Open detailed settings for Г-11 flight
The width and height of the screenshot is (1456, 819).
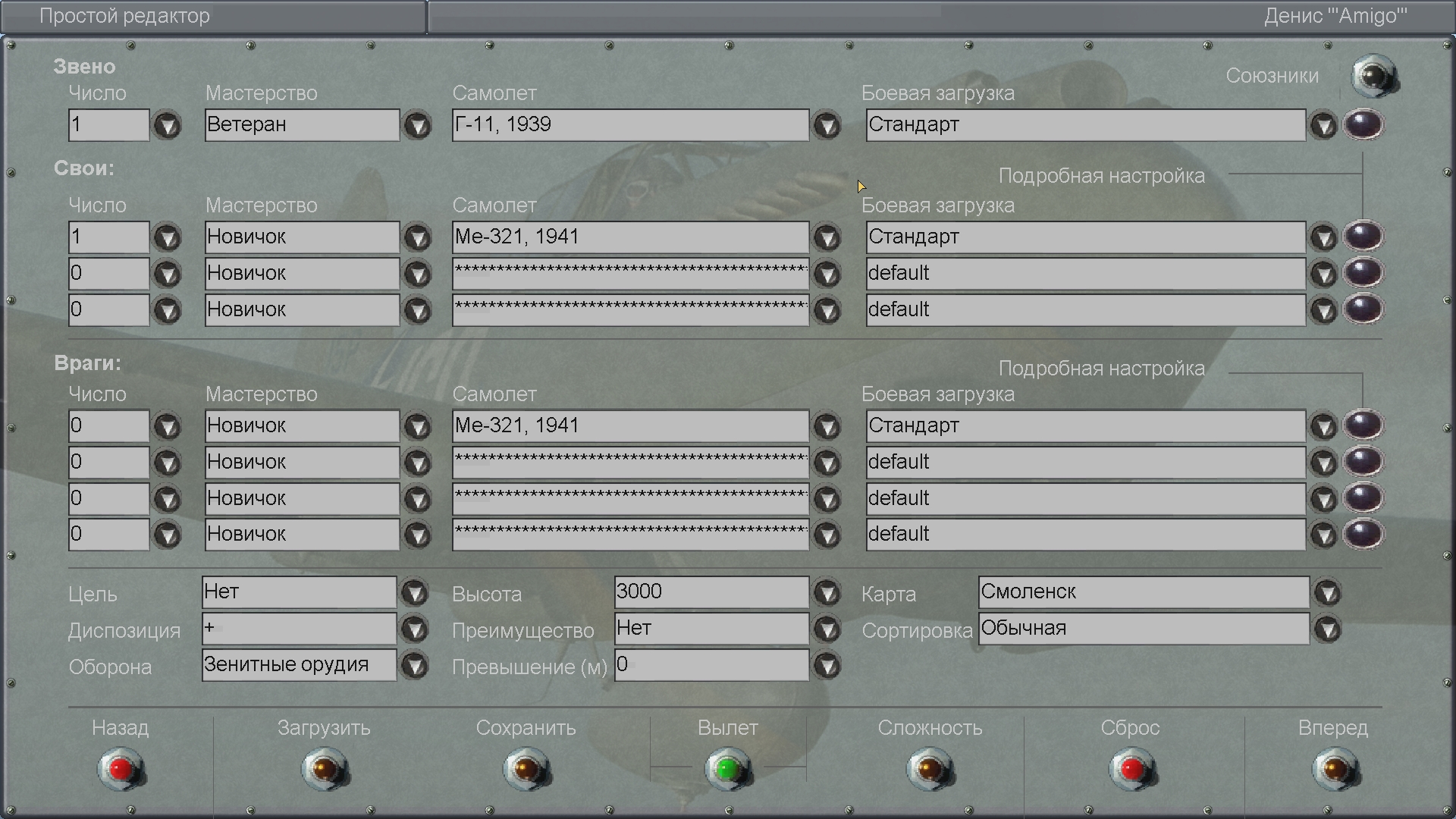(1363, 124)
